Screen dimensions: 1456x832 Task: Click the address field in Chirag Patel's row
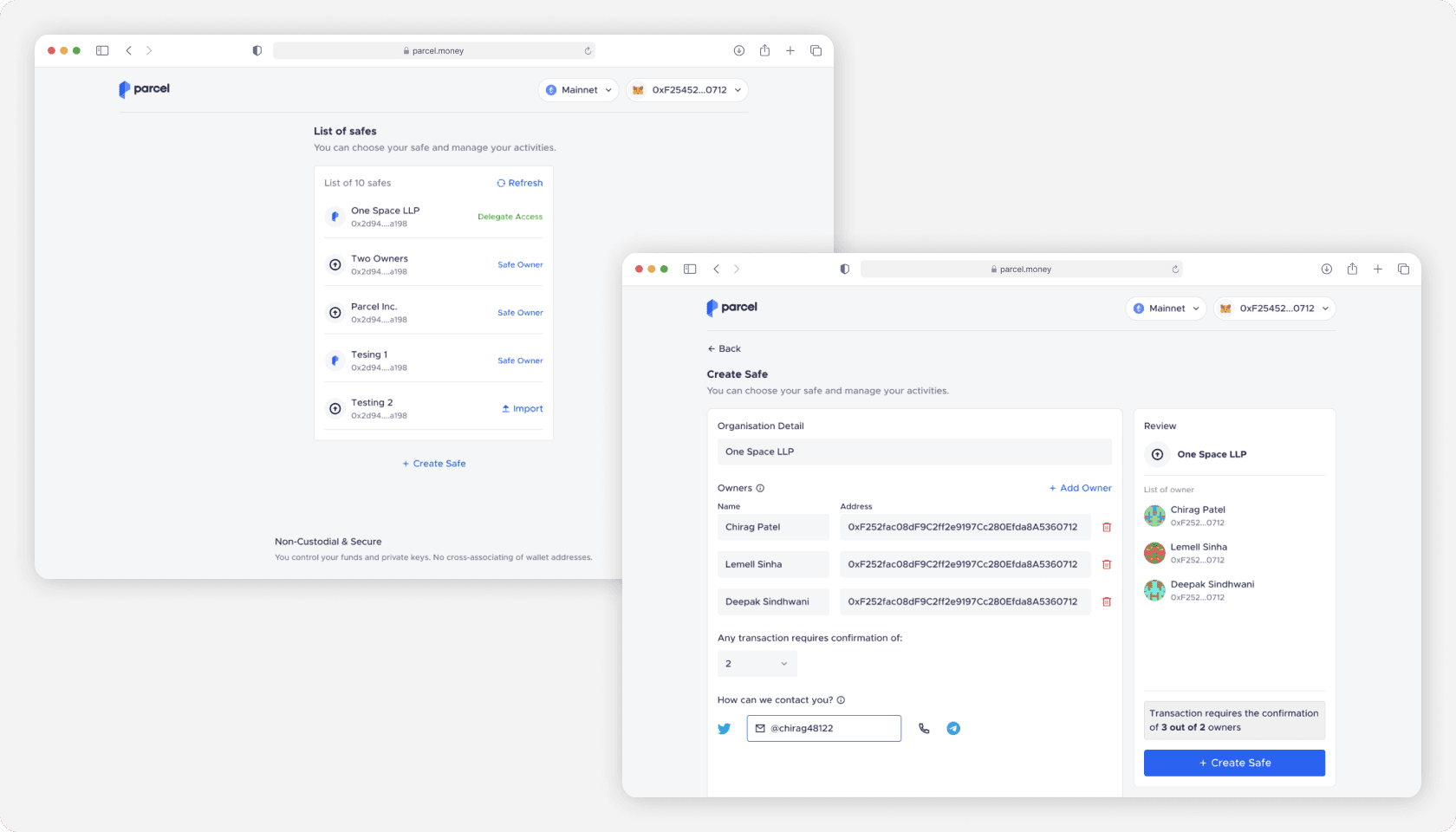965,527
